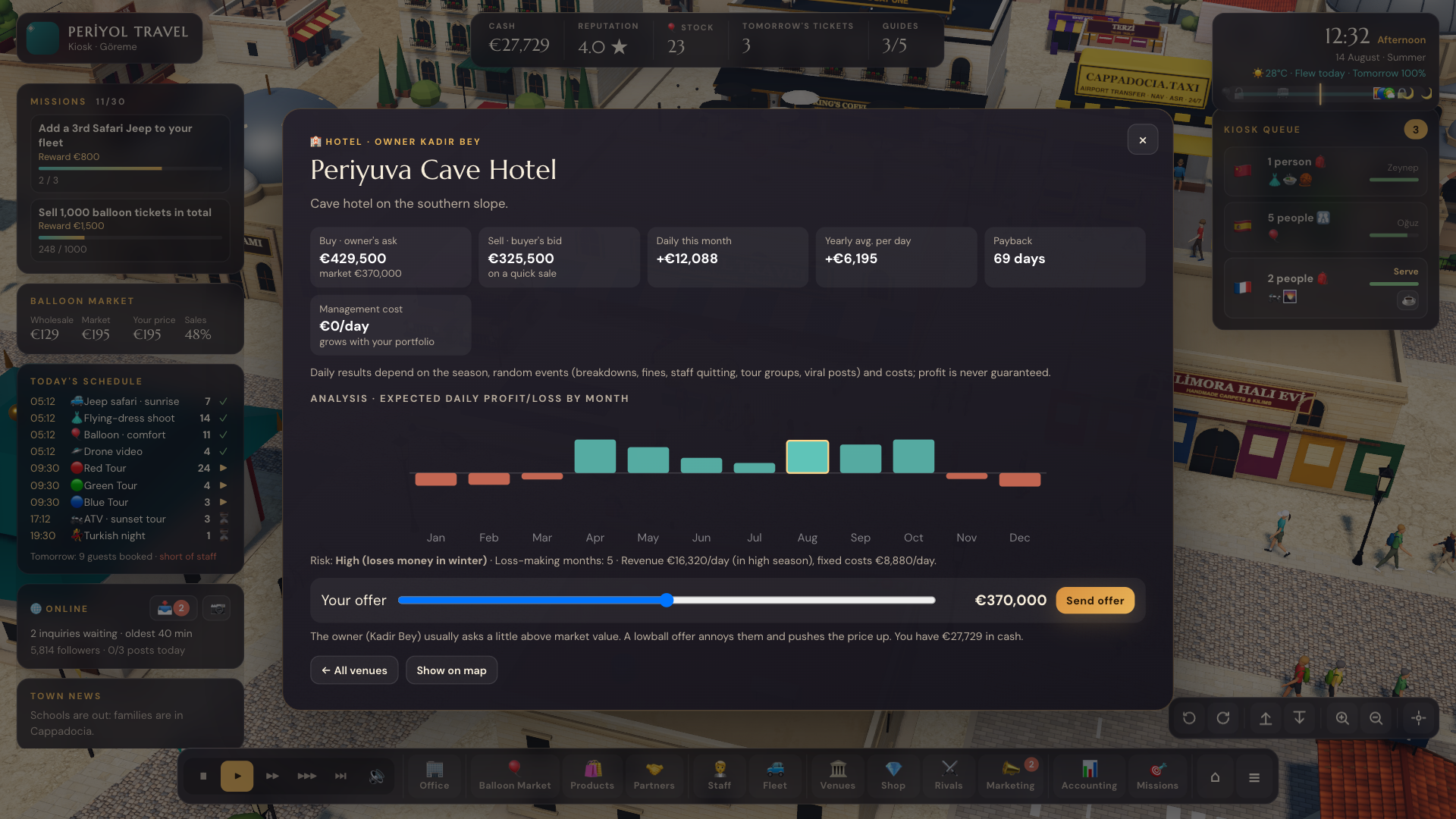Zoom out the map camera
Viewport: 1456px width, 819px height.
tap(1376, 717)
